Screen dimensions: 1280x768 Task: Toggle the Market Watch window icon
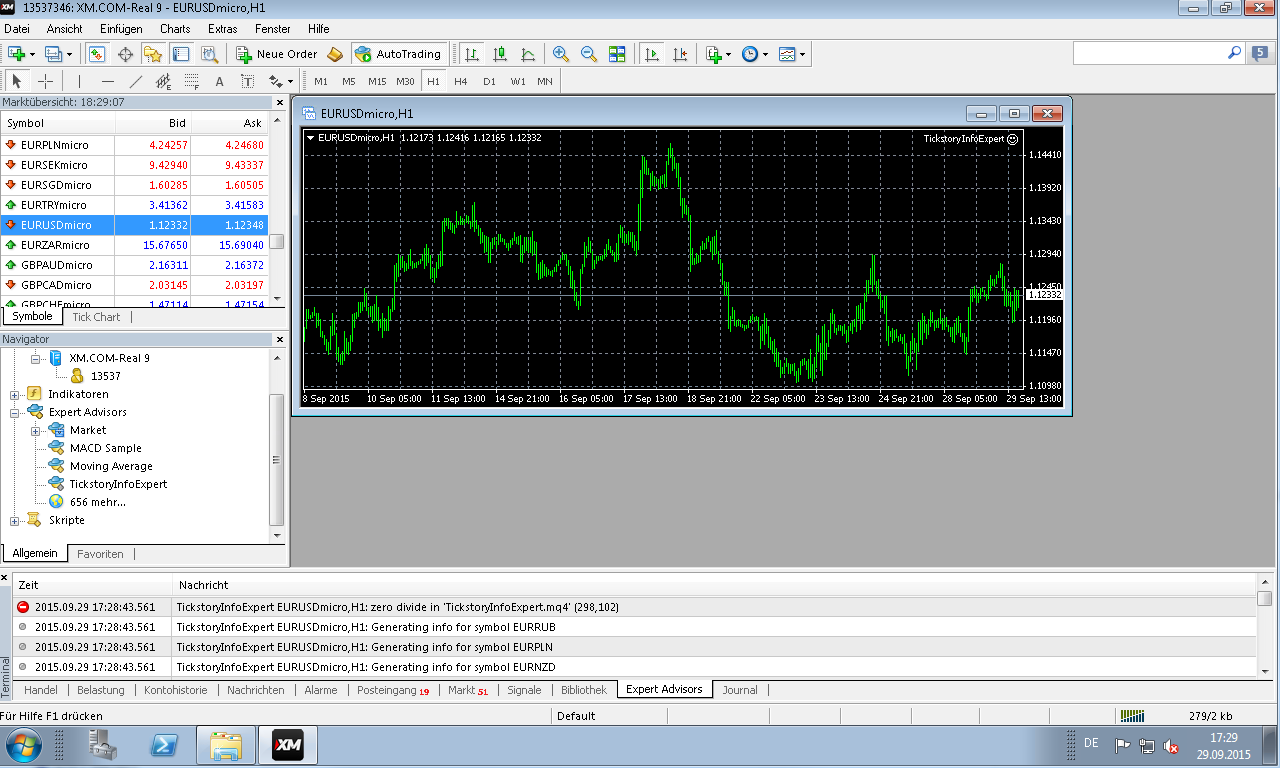pyautogui.click(x=97, y=54)
